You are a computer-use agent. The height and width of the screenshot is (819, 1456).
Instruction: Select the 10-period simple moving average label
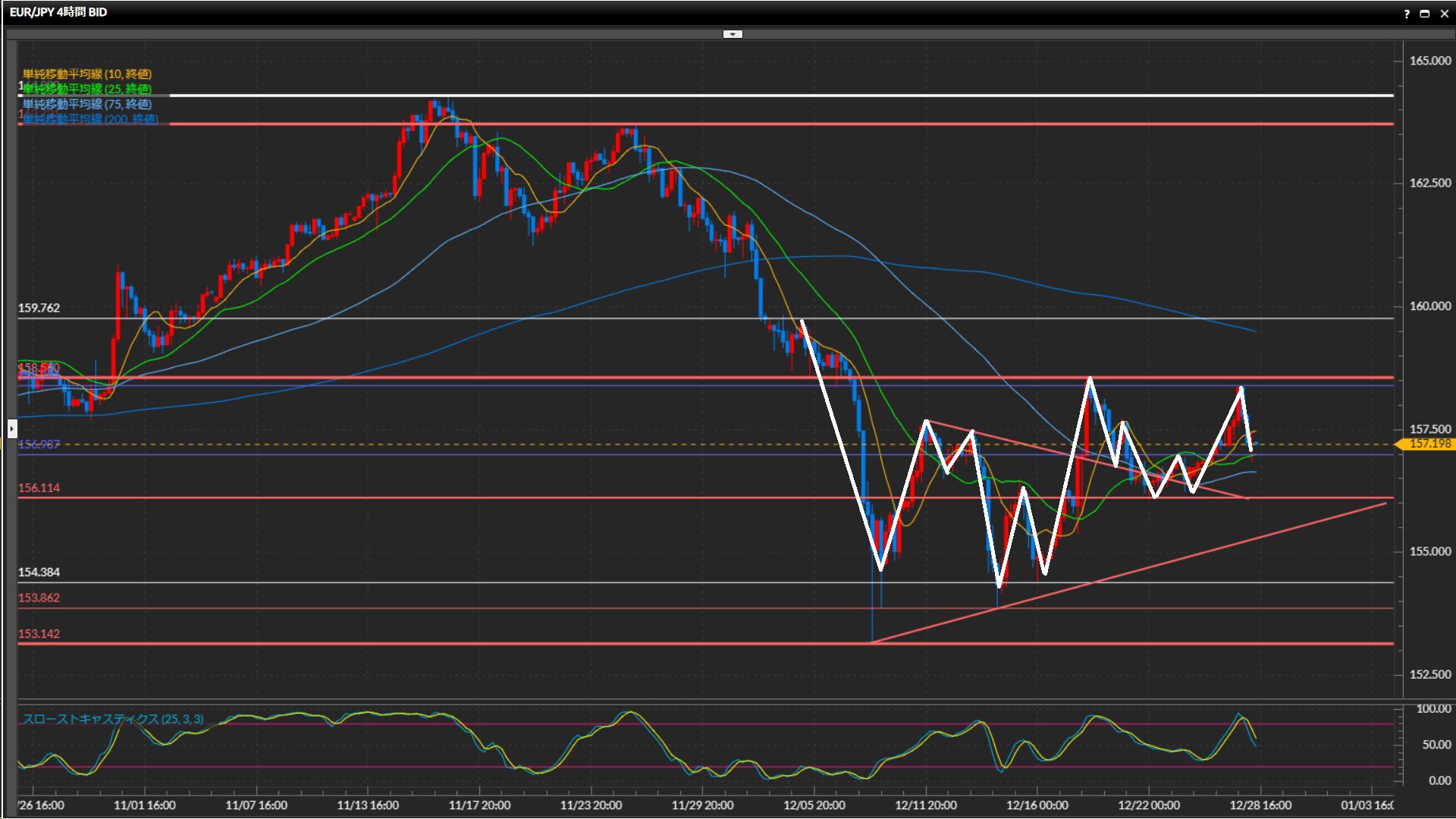(87, 74)
